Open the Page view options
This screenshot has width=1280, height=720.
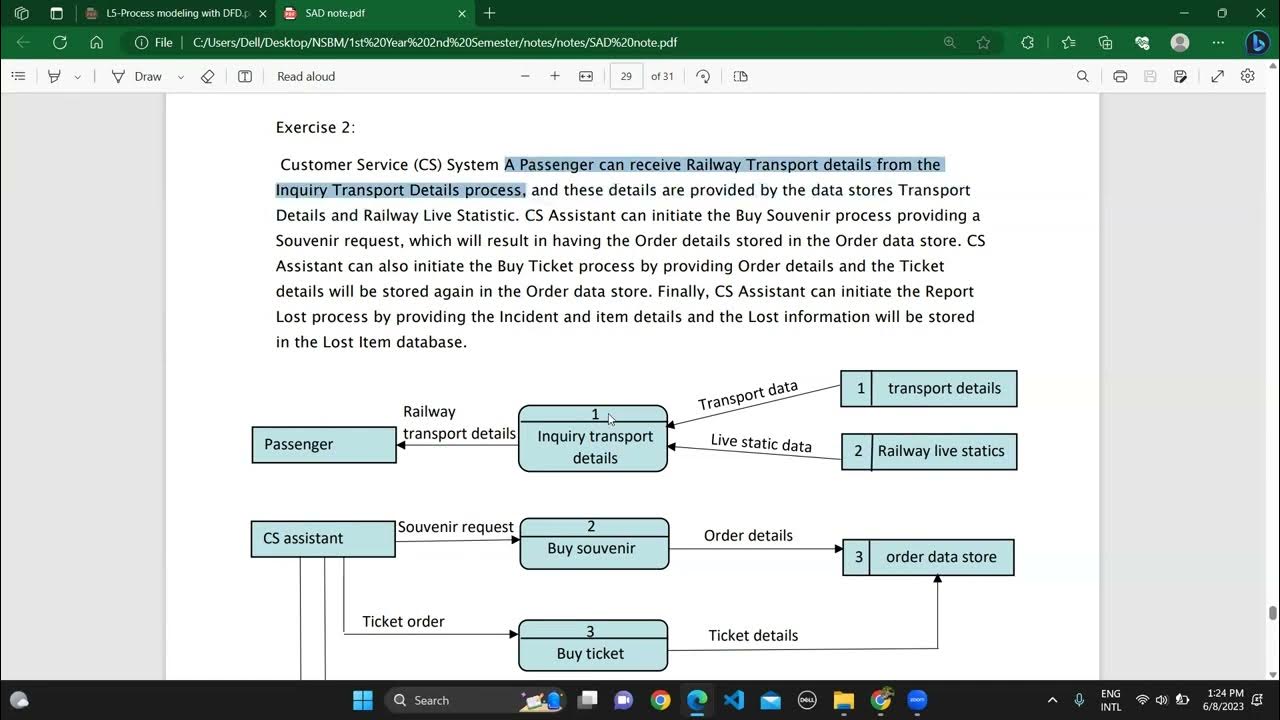tap(741, 76)
